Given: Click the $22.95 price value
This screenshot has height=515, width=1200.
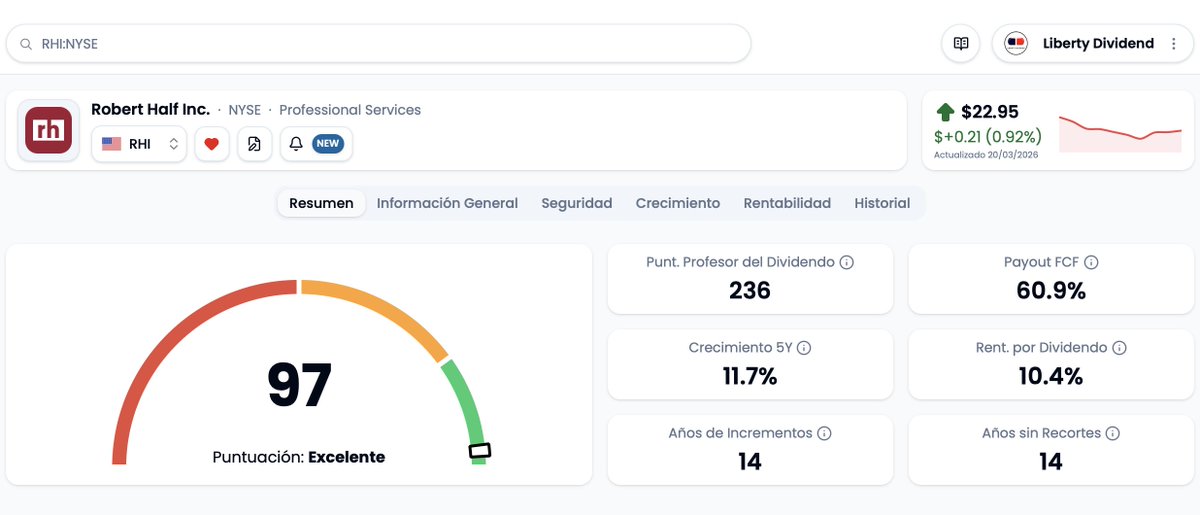Looking at the screenshot, I should 990,112.
